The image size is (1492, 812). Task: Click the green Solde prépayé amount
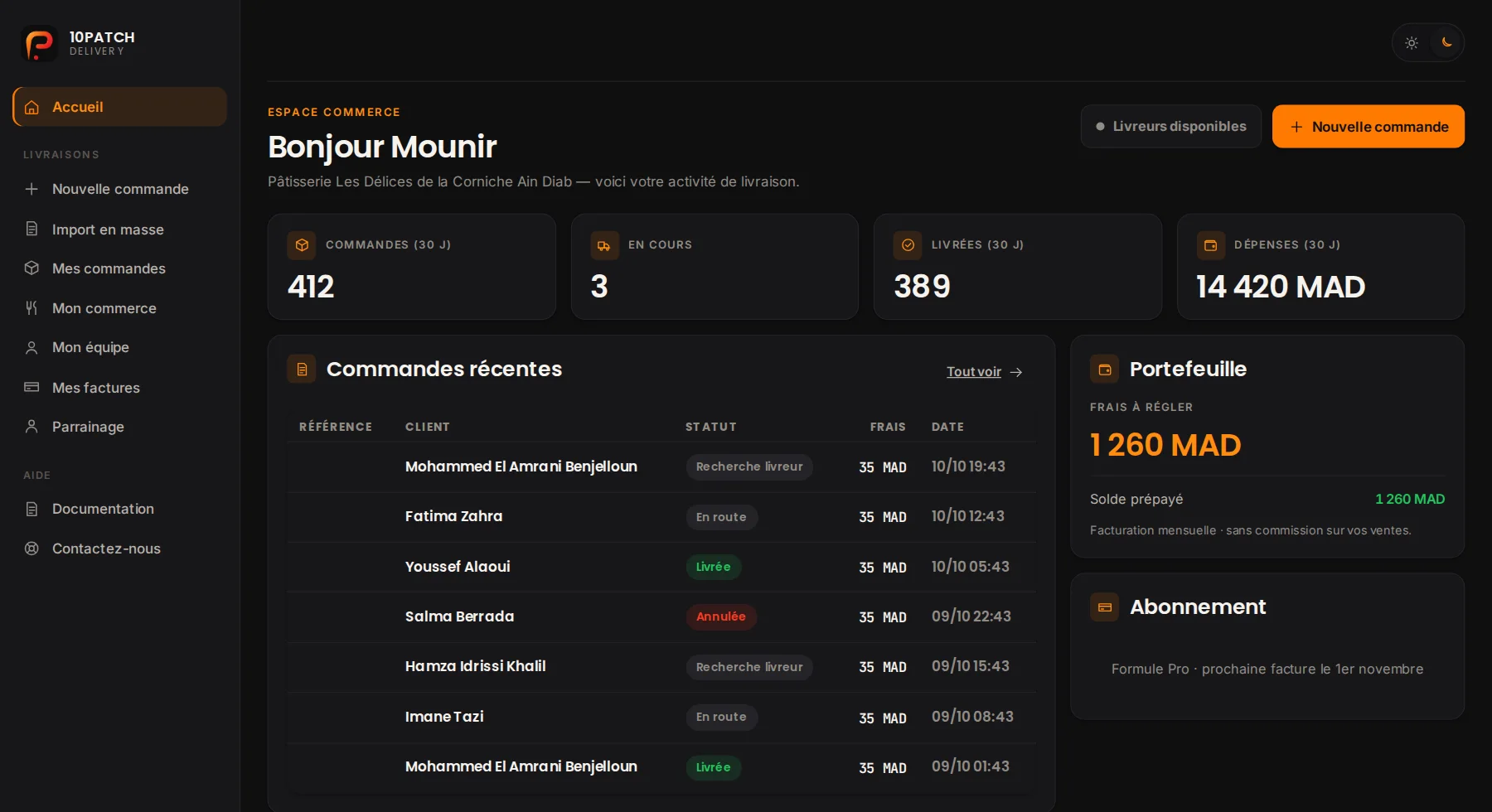pyautogui.click(x=1410, y=499)
